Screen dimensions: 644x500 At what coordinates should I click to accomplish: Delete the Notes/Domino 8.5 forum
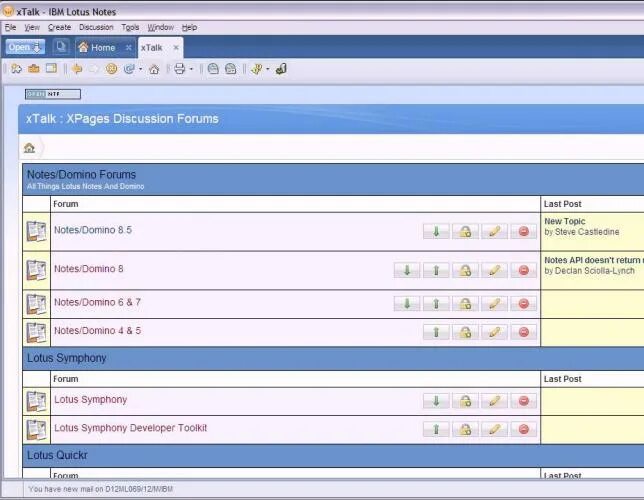[x=524, y=231]
